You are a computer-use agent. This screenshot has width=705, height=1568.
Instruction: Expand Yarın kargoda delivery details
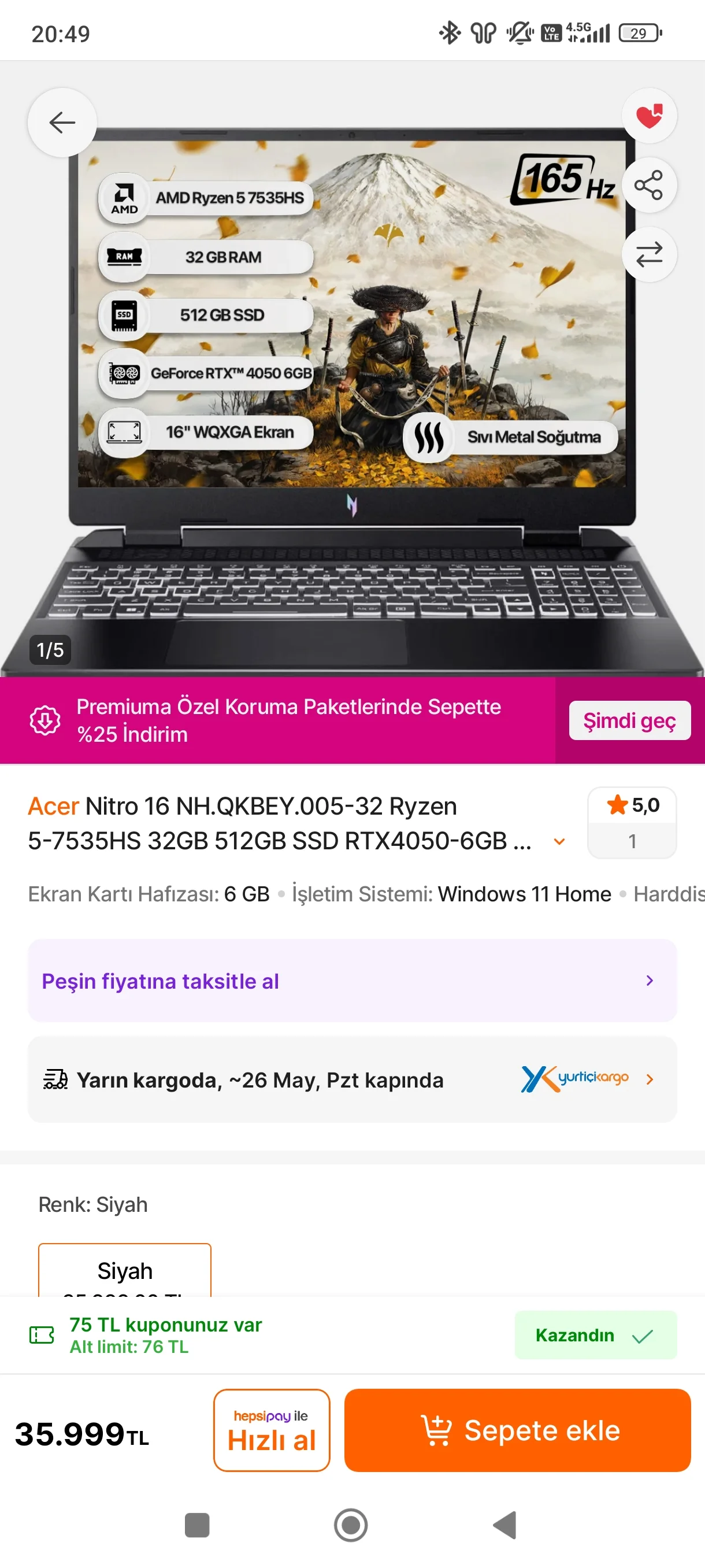tap(352, 1080)
